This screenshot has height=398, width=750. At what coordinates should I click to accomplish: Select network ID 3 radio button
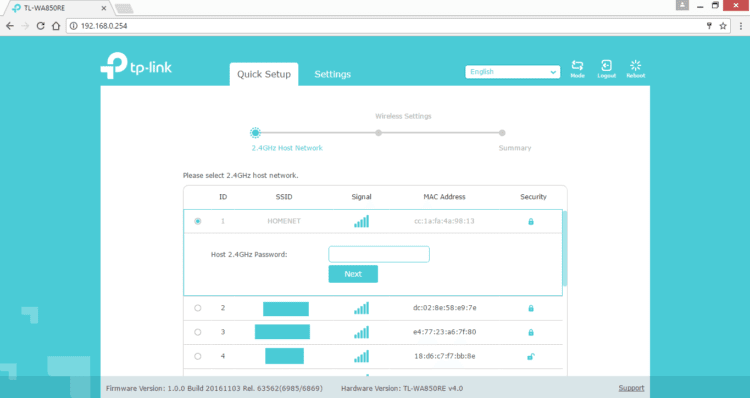click(x=198, y=332)
